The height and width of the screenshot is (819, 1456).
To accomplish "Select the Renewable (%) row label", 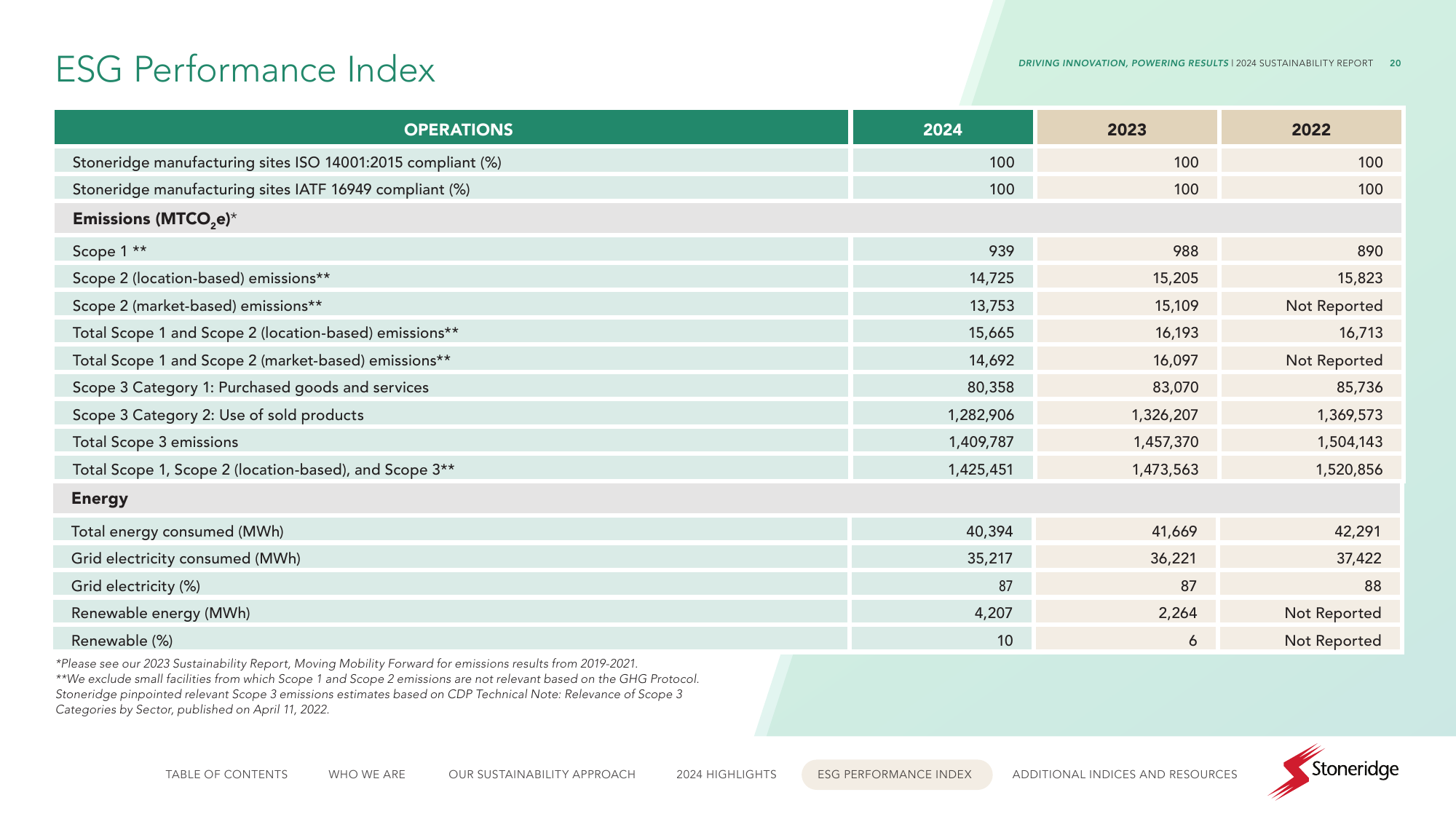I will click(x=122, y=641).
